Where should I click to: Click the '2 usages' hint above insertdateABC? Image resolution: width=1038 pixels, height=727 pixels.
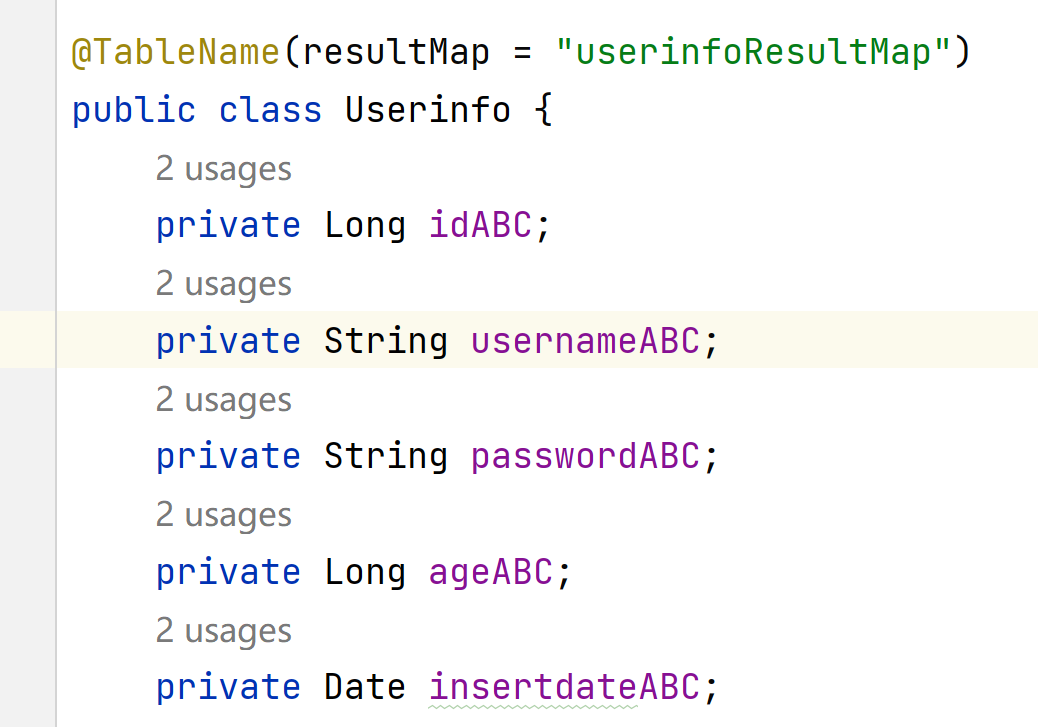pos(223,632)
